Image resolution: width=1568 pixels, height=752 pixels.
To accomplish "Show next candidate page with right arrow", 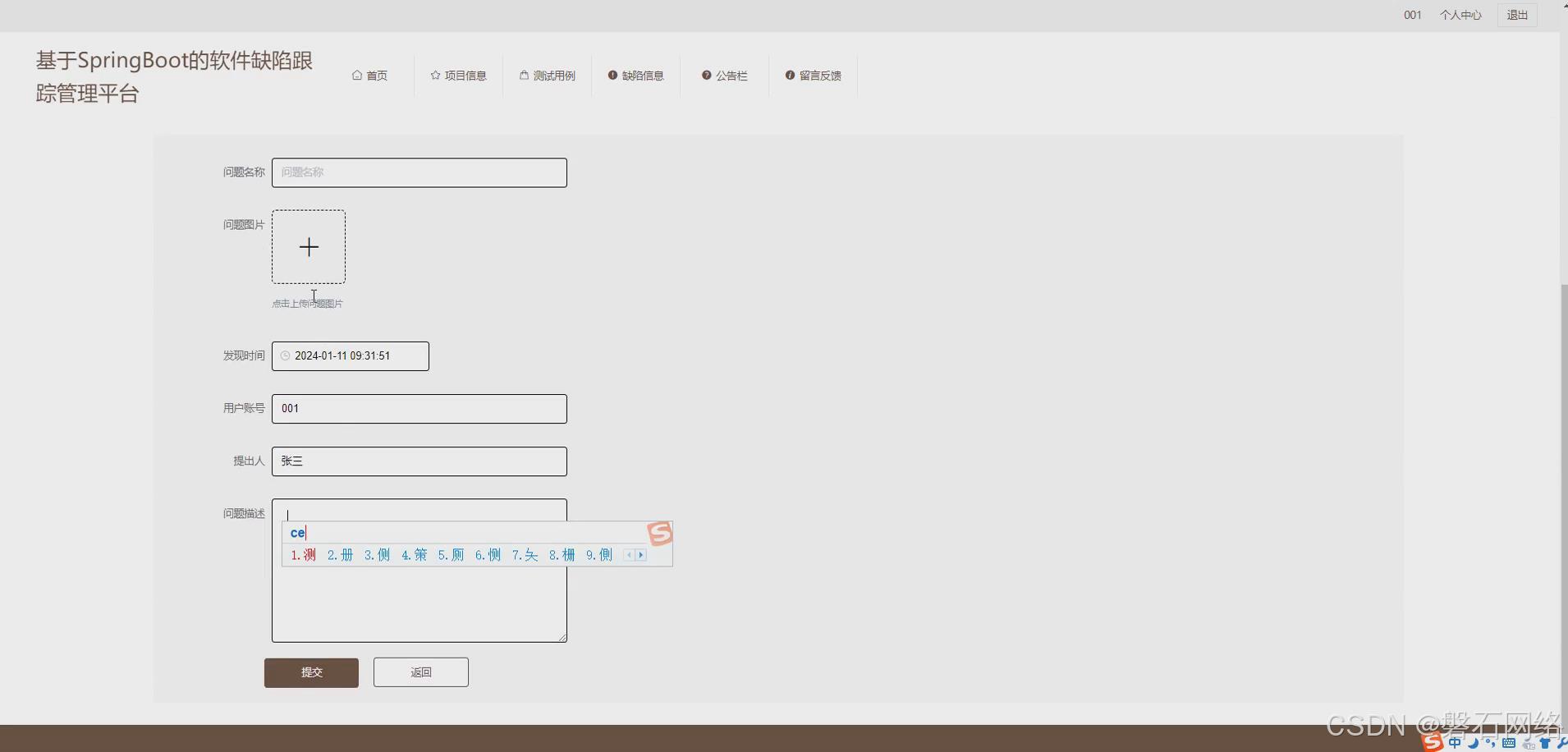I will (641, 555).
